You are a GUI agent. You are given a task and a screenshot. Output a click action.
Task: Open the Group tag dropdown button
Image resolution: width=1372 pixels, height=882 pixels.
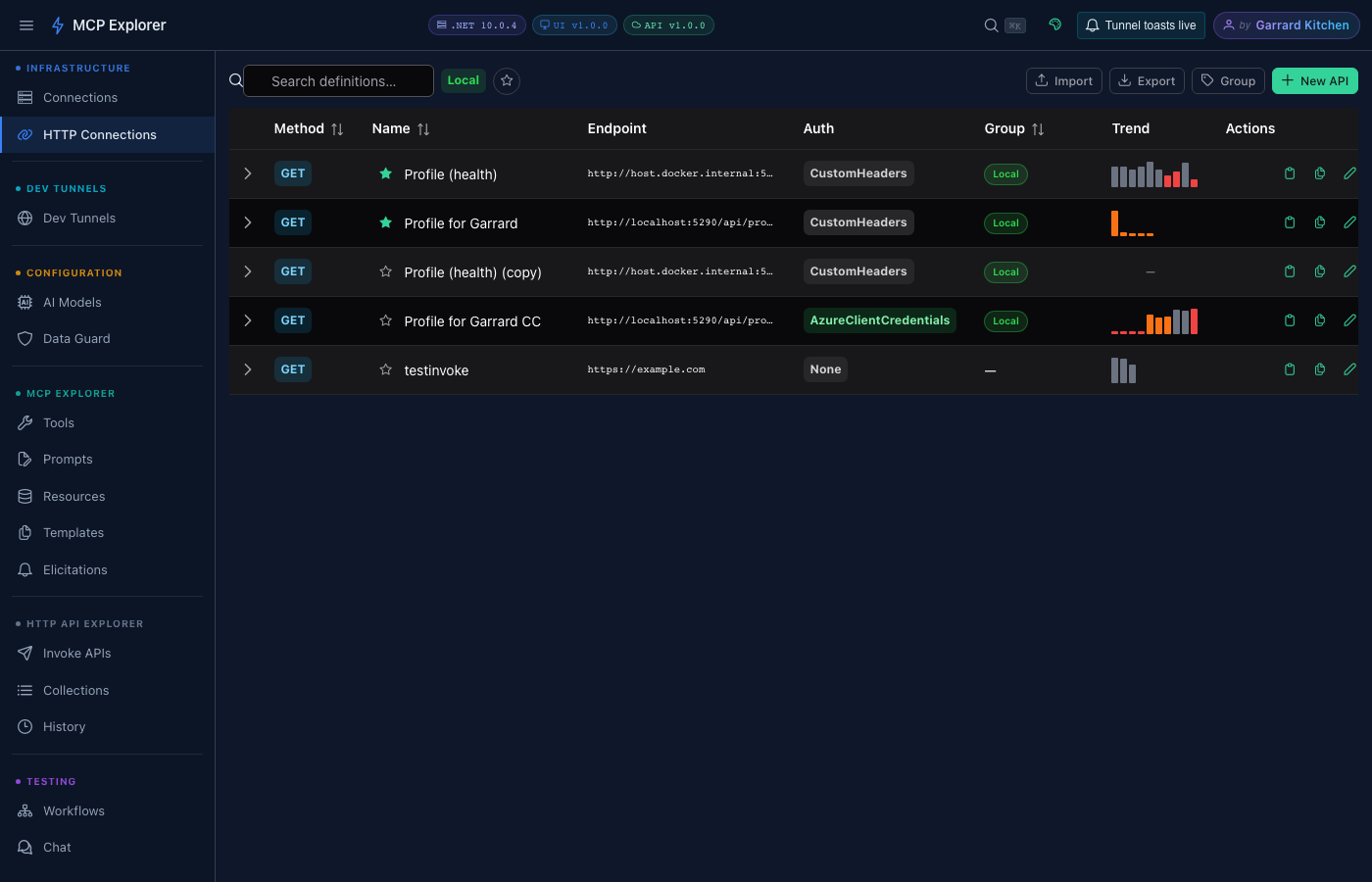coord(1229,80)
